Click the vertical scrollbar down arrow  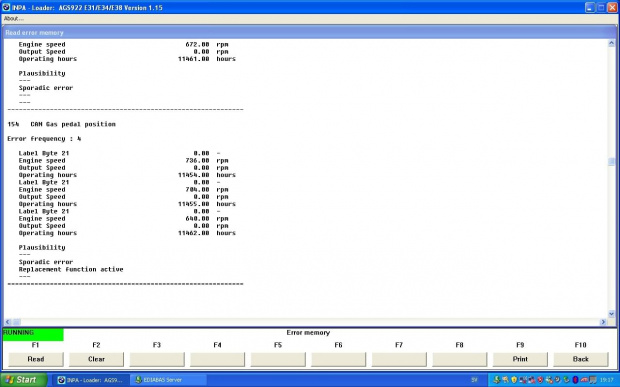coord(611,314)
